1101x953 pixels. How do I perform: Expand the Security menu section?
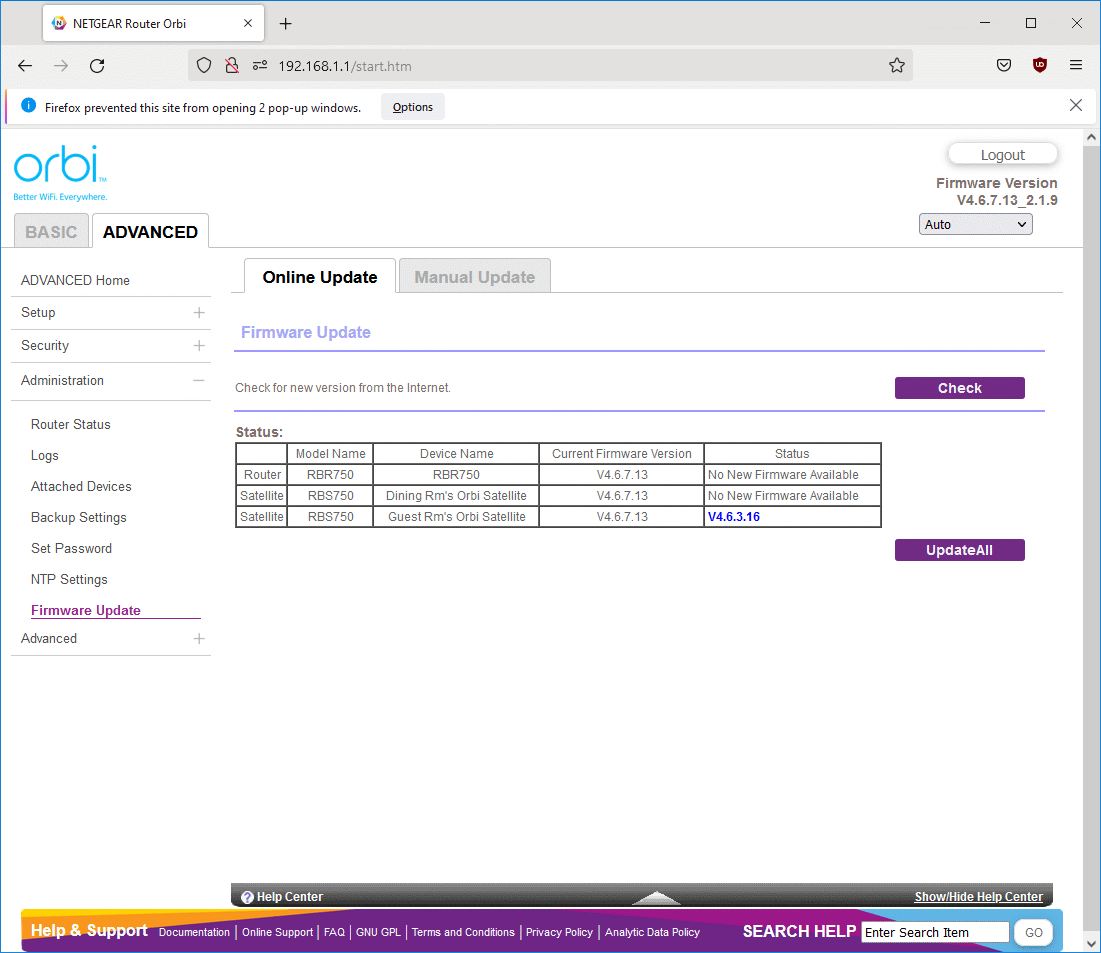[199, 346]
